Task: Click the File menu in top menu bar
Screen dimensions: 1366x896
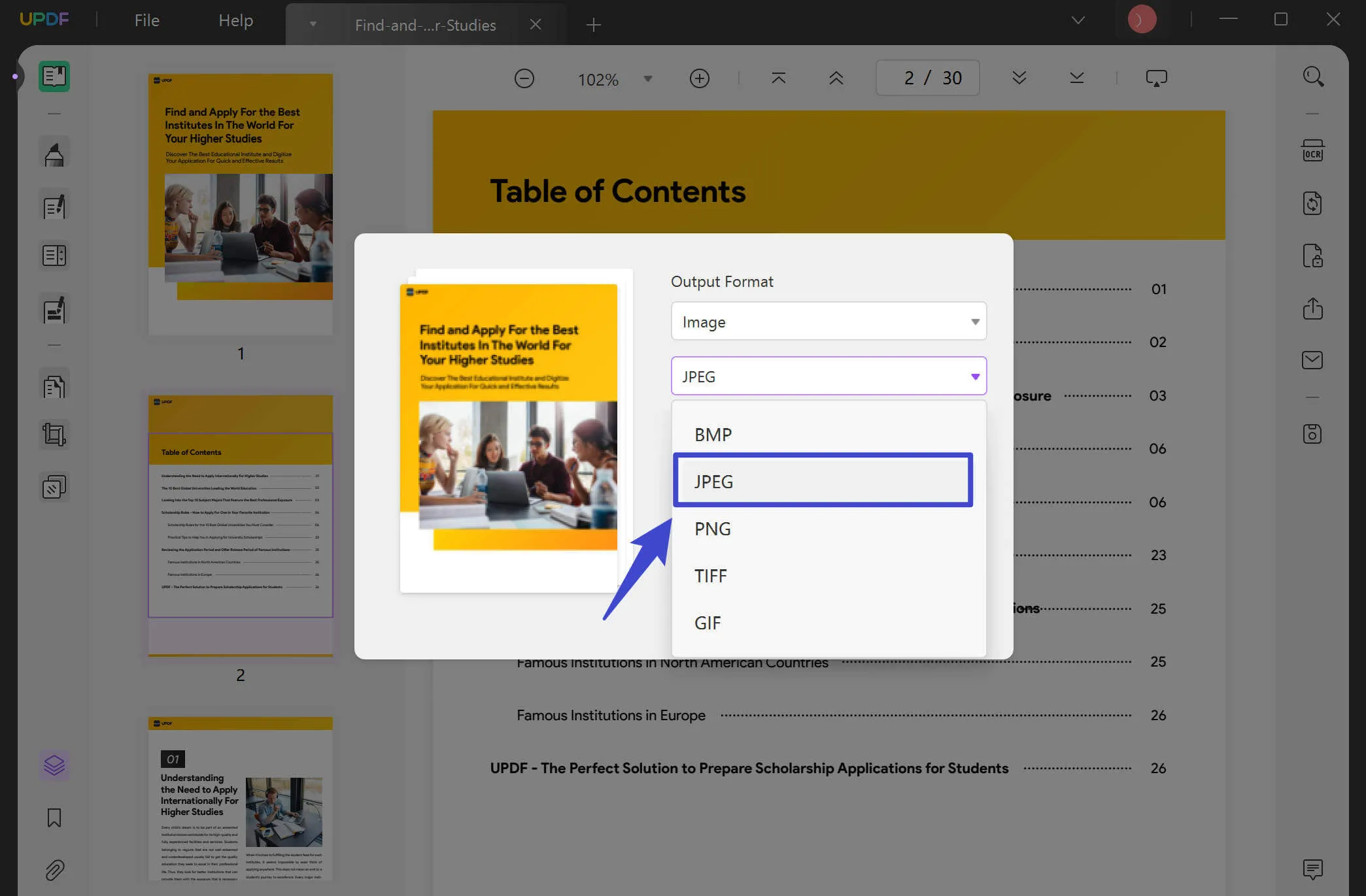Action: click(147, 19)
